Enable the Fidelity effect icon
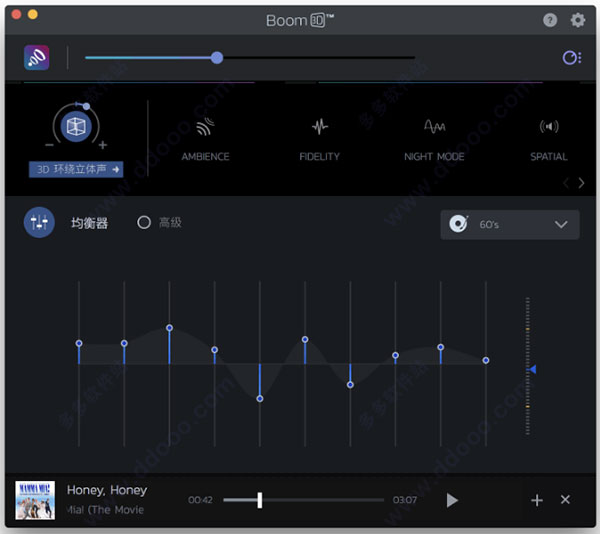This screenshot has height=534, width=600. point(320,127)
